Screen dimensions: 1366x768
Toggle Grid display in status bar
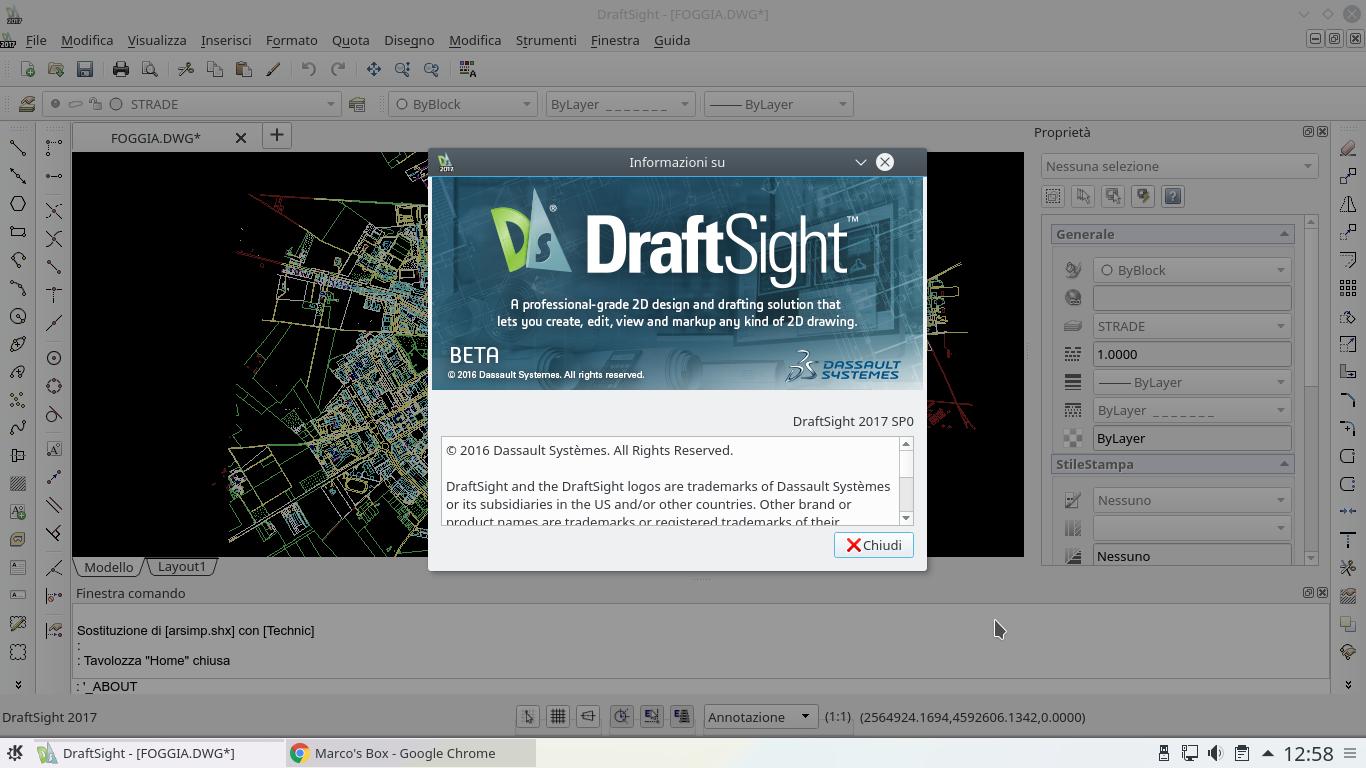coord(558,717)
